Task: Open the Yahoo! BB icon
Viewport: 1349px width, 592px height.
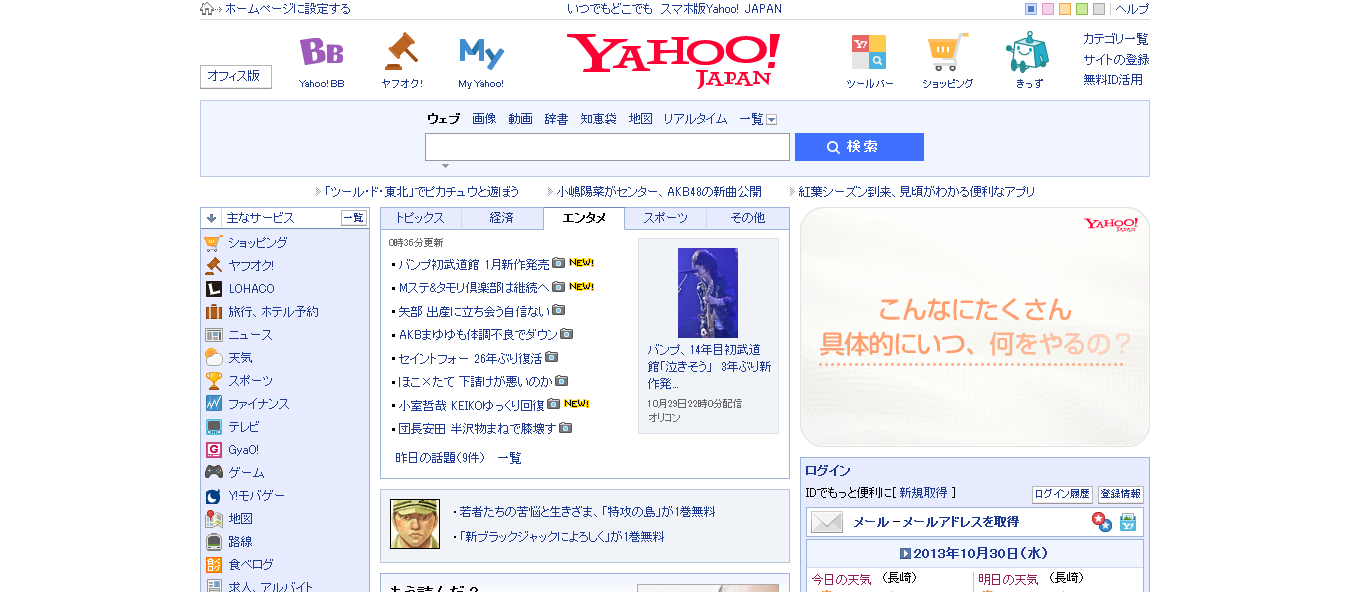Action: coord(321,52)
